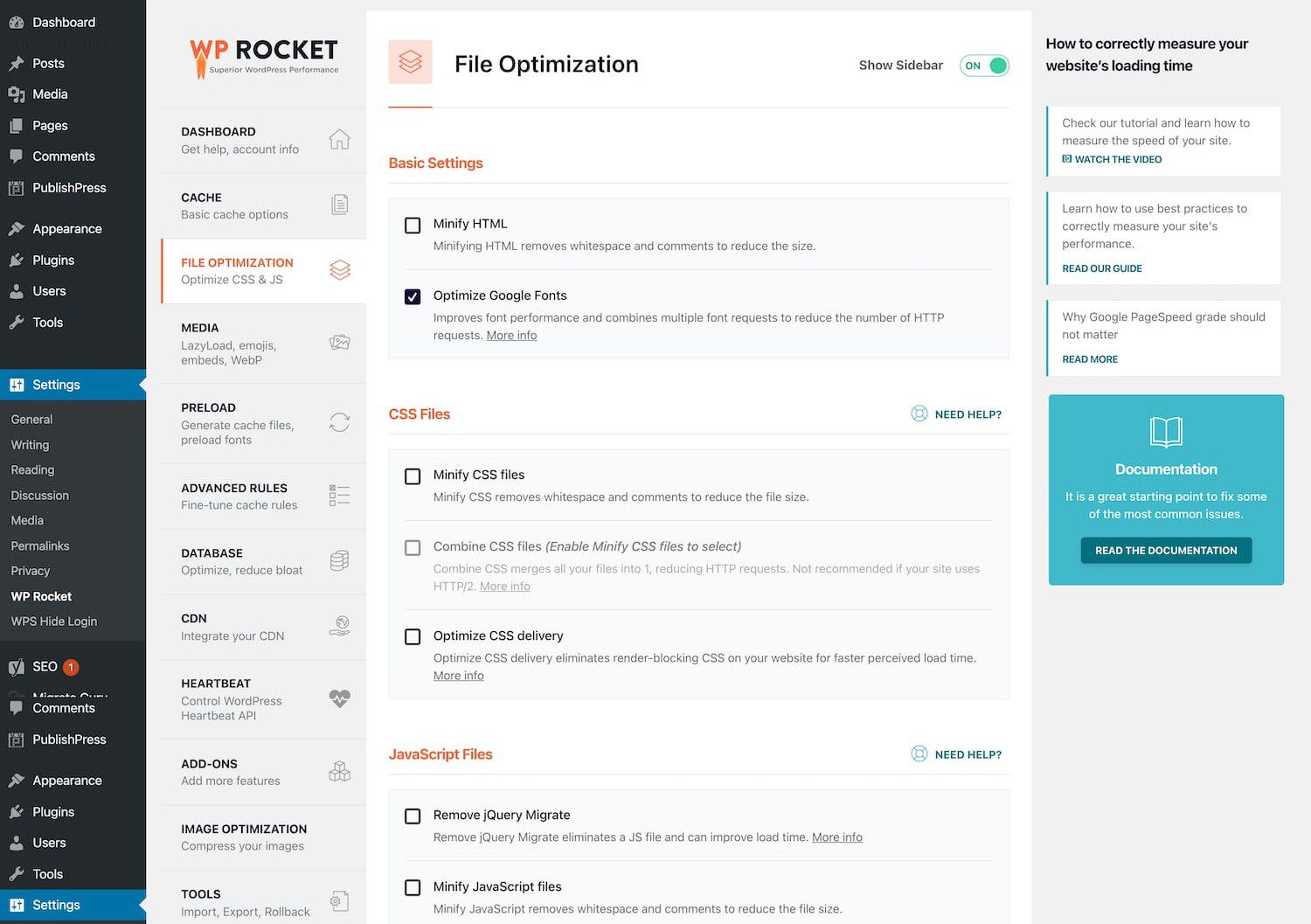Click READ THE DOCUMENTATION button
The height and width of the screenshot is (924, 1311).
pyautogui.click(x=1166, y=550)
